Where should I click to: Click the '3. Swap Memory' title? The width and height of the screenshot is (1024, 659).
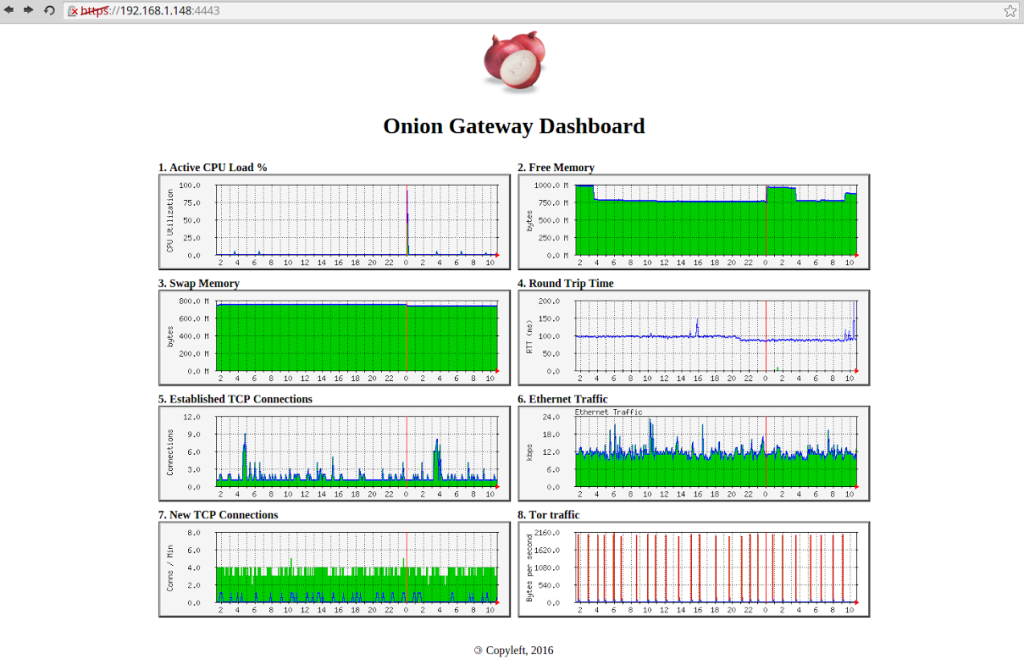[x=199, y=283]
